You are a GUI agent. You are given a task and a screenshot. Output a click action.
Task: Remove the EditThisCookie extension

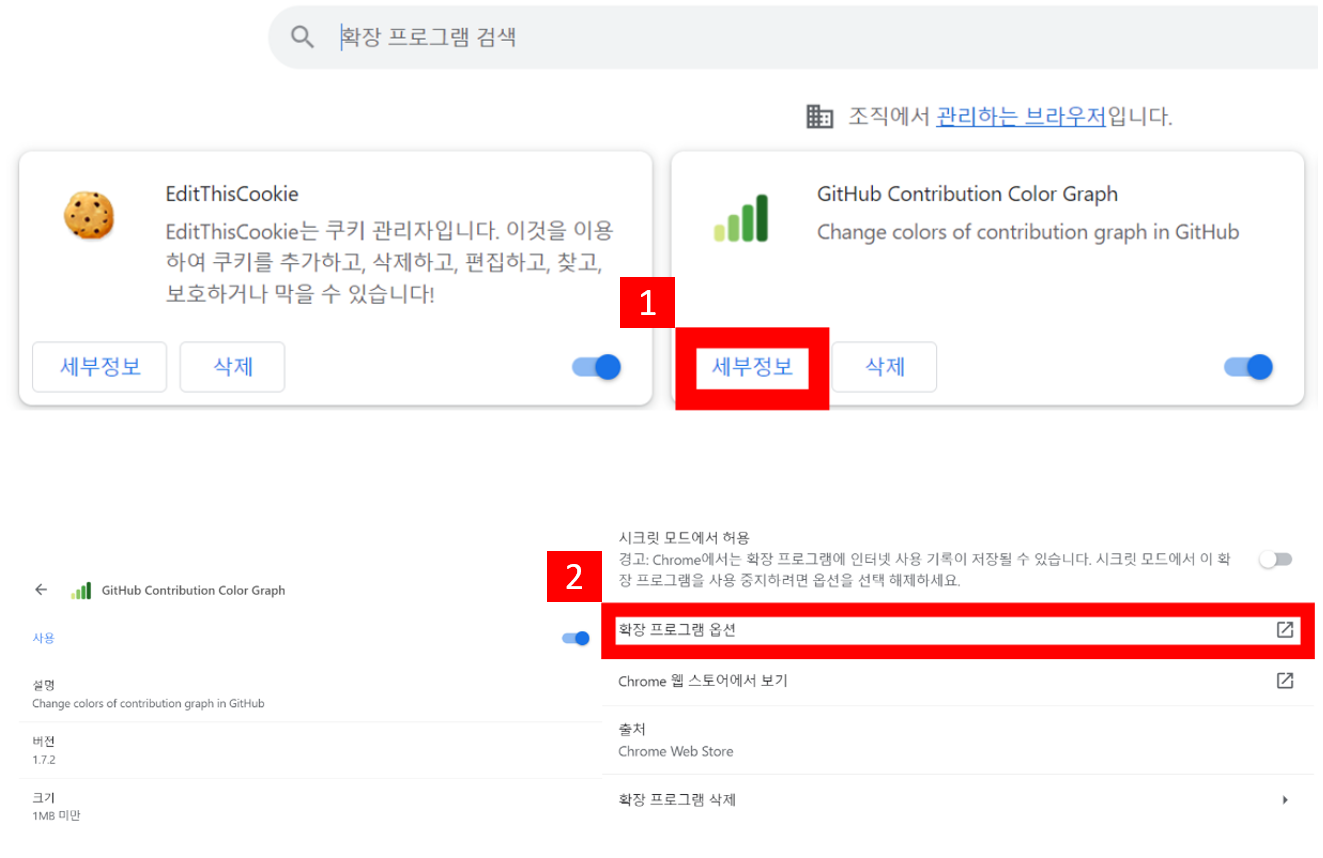pyautogui.click(x=232, y=367)
